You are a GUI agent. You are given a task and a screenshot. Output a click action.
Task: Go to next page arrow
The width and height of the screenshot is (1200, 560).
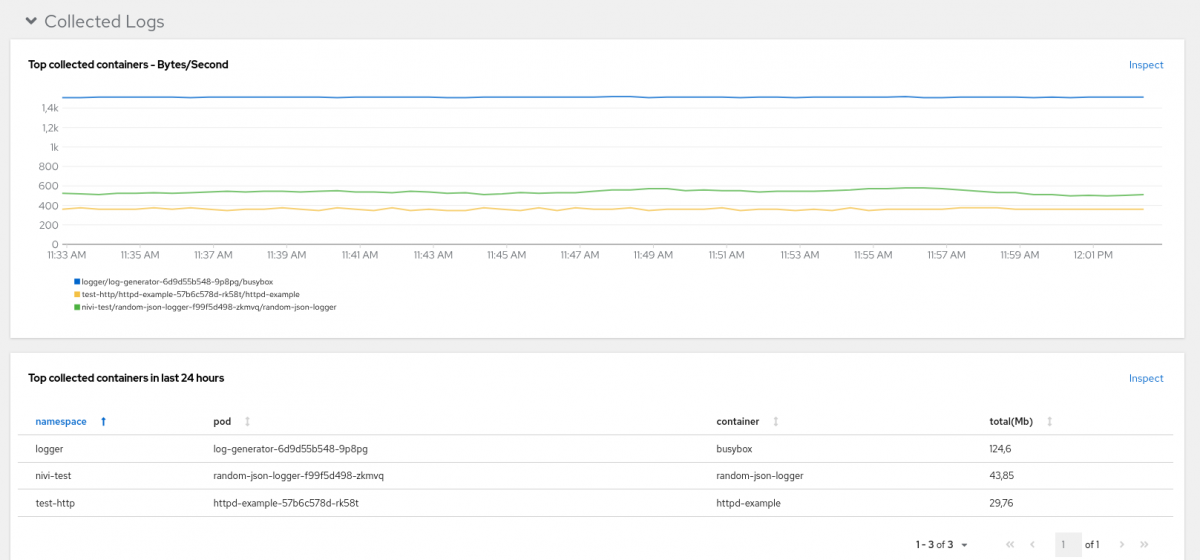tap(1121, 545)
